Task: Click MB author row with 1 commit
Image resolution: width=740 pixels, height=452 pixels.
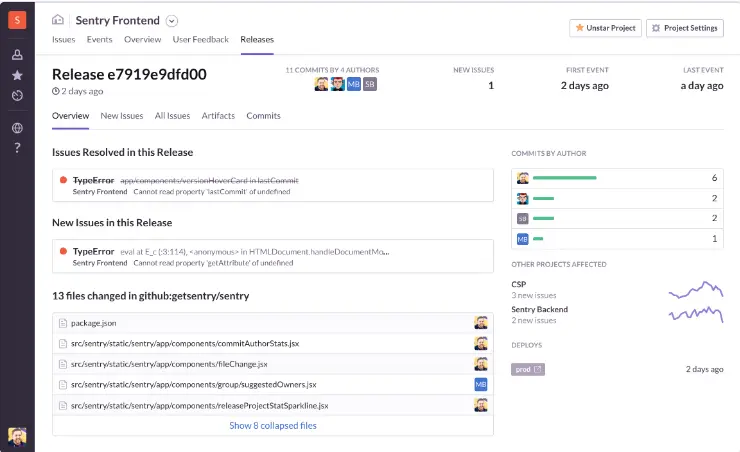Action: click(617, 239)
